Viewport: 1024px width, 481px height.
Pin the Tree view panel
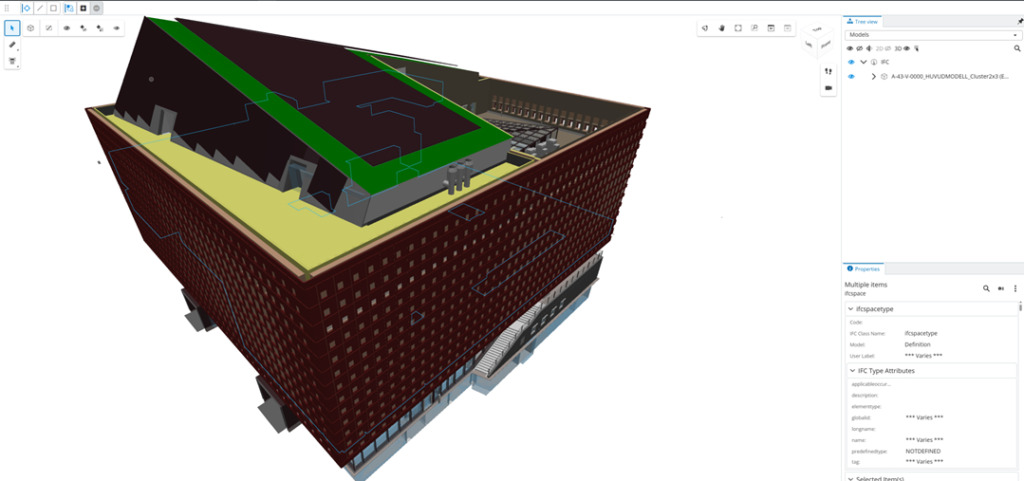(x=1019, y=21)
